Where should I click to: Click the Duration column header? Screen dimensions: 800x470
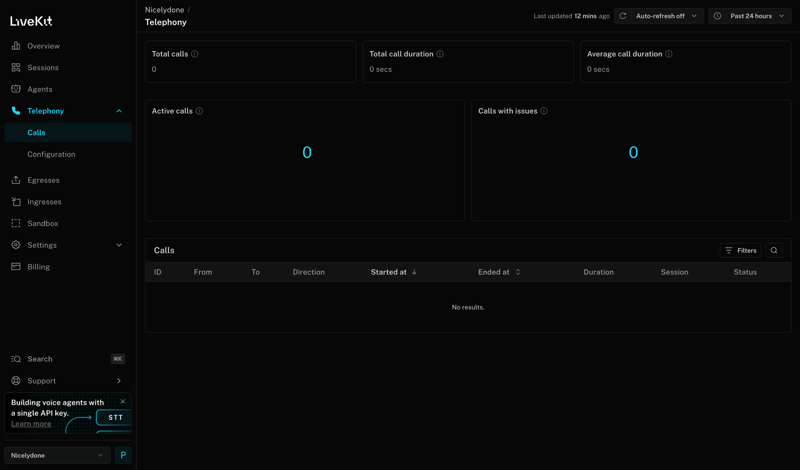pos(598,273)
